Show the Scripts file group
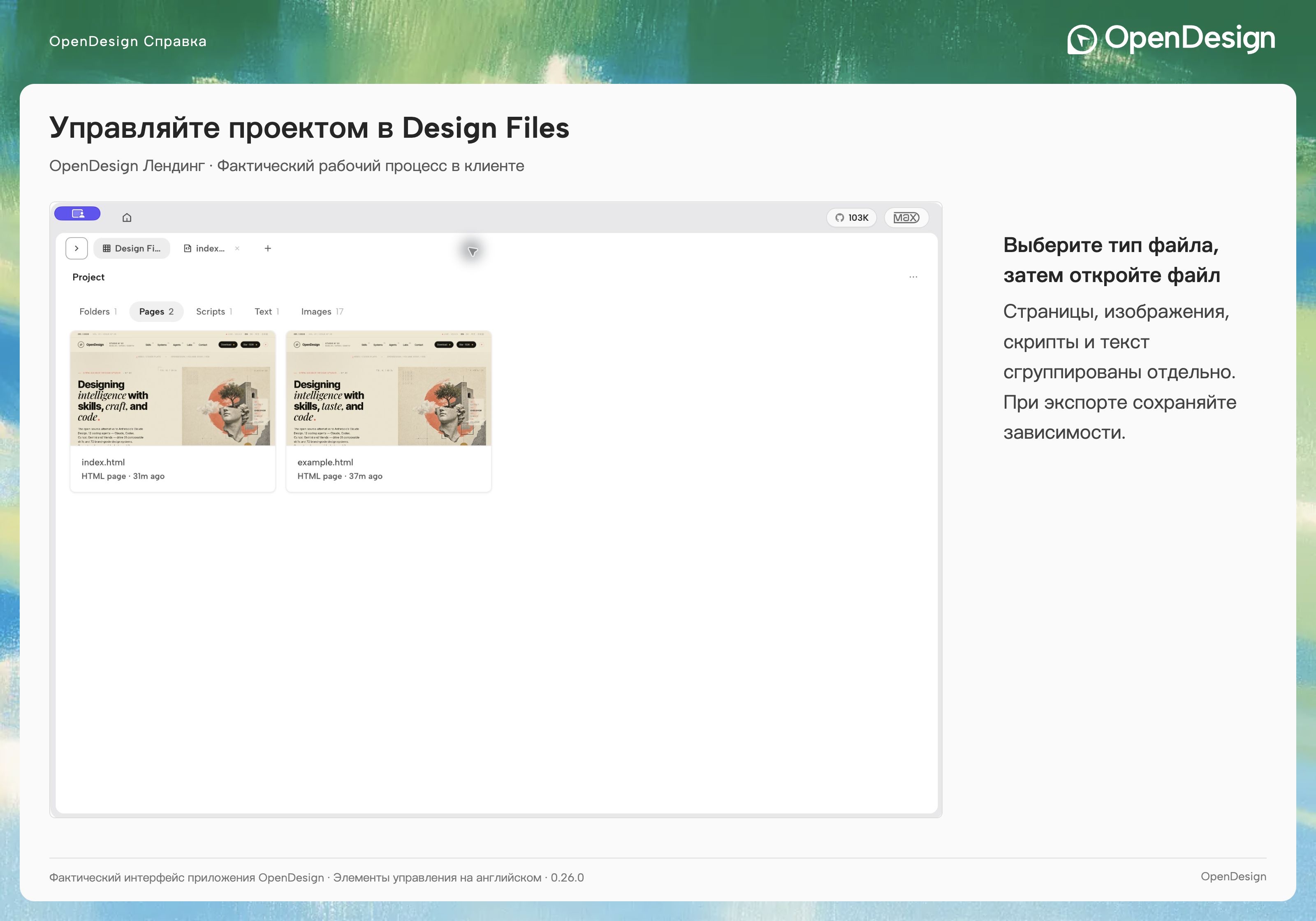The width and height of the screenshot is (1316, 921). point(214,311)
